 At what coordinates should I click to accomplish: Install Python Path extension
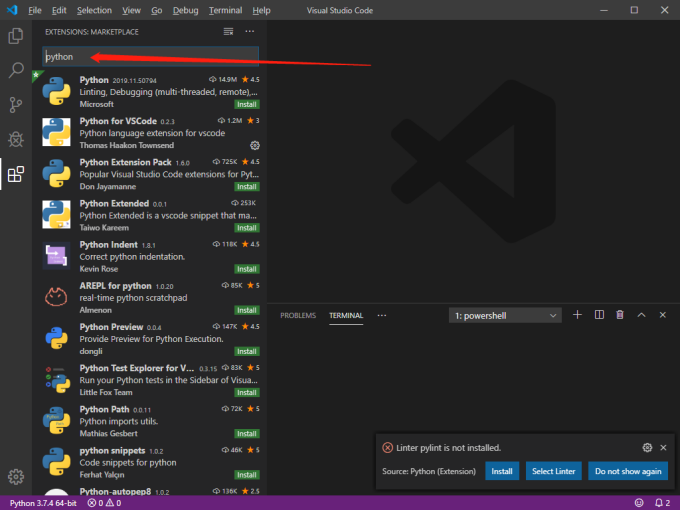(x=247, y=434)
